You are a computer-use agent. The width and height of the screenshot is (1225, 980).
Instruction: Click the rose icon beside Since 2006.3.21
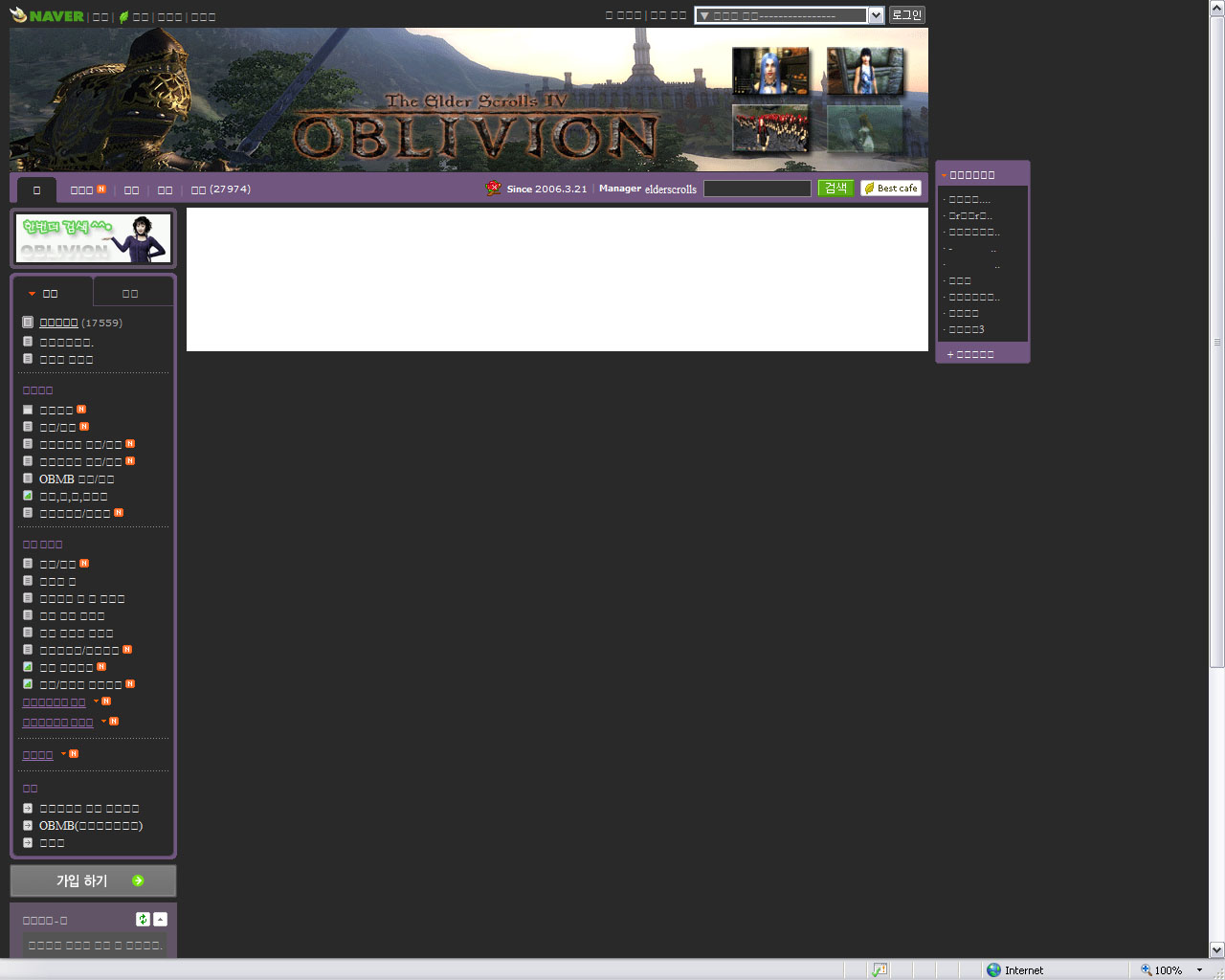(494, 189)
